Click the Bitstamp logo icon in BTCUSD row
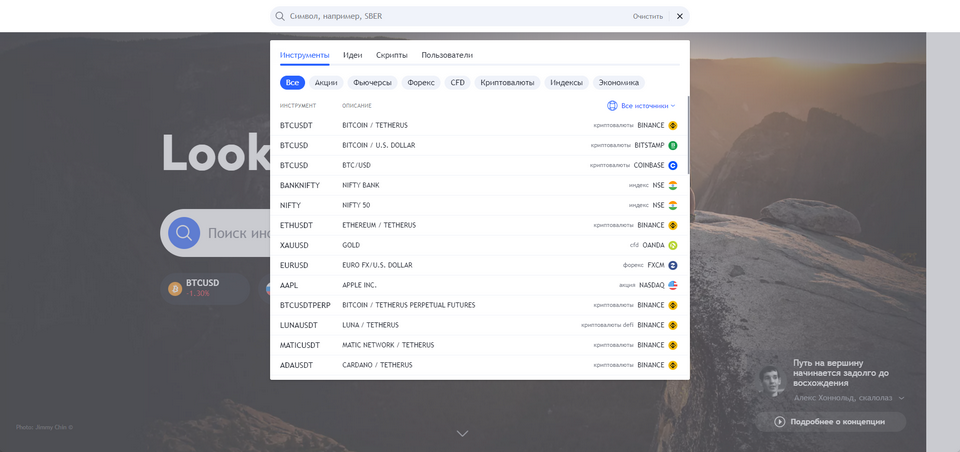960x452 pixels. click(673, 145)
